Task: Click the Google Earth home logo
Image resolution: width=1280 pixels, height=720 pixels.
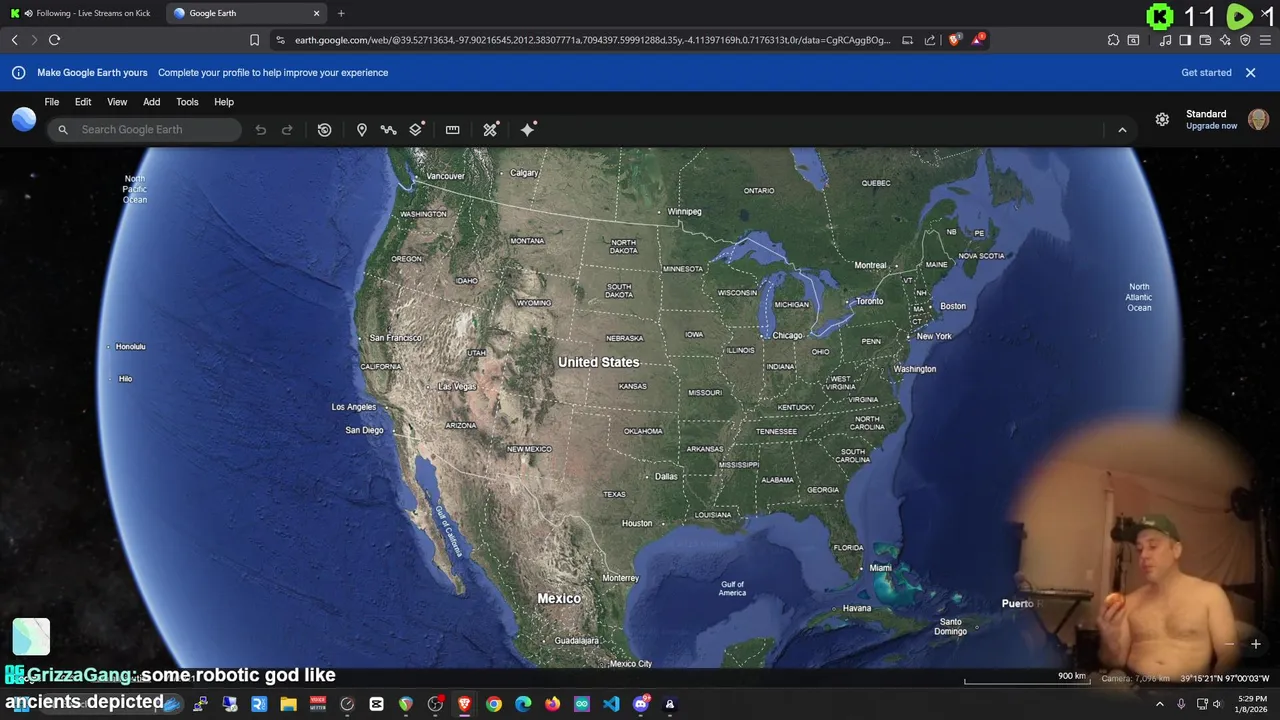Action: (24, 120)
